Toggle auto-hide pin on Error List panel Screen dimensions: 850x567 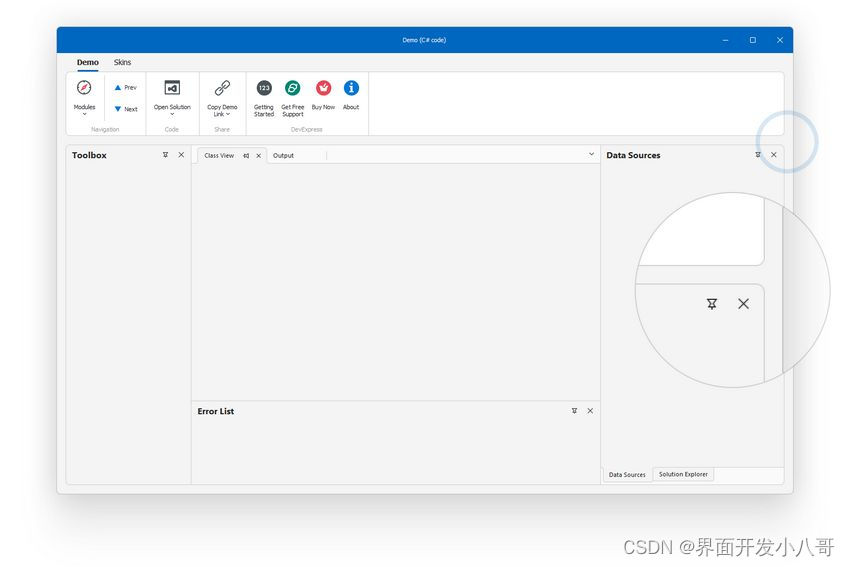[x=574, y=411]
